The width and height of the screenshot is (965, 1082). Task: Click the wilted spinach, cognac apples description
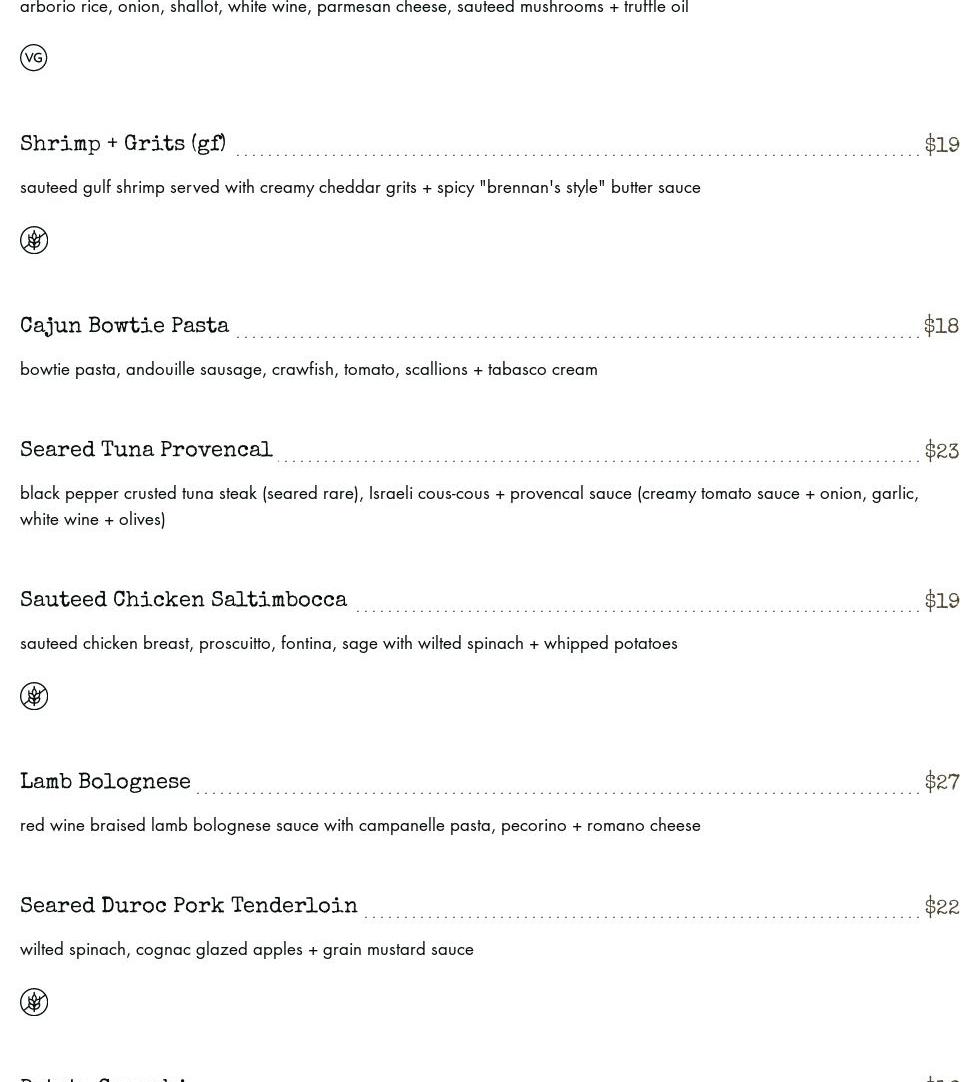[x=246, y=950]
